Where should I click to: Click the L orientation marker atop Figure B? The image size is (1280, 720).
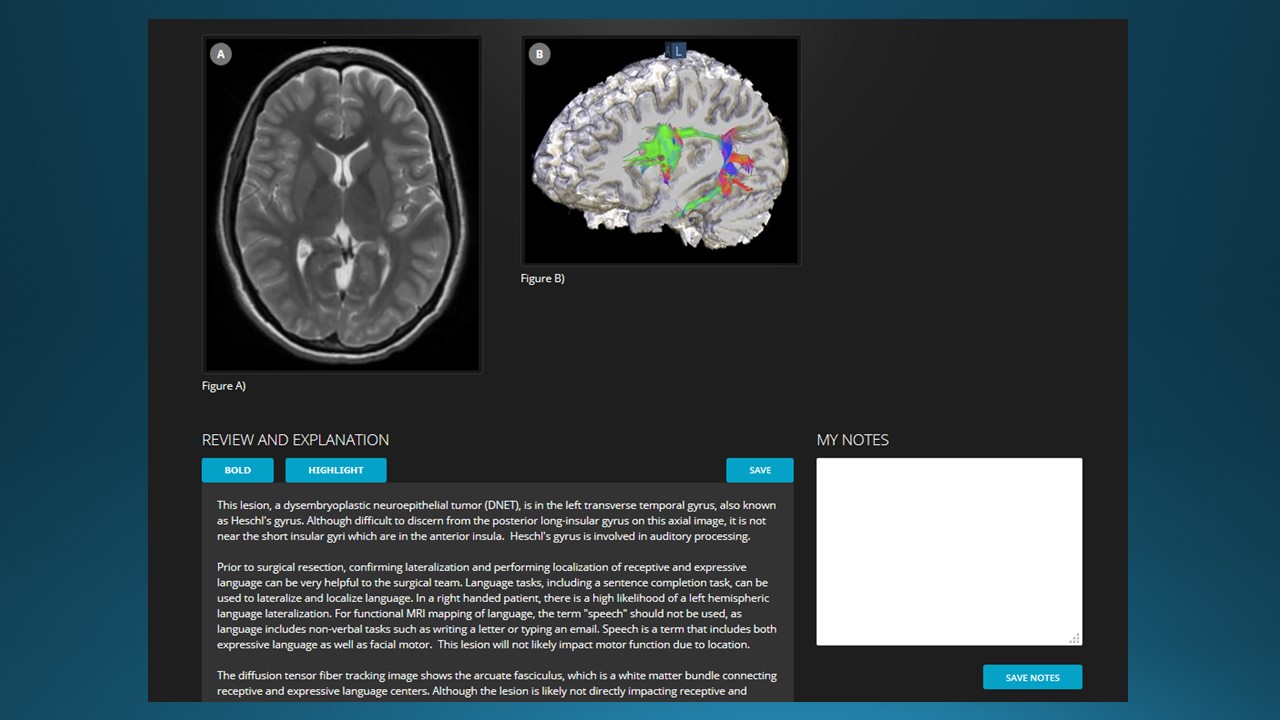tap(677, 50)
